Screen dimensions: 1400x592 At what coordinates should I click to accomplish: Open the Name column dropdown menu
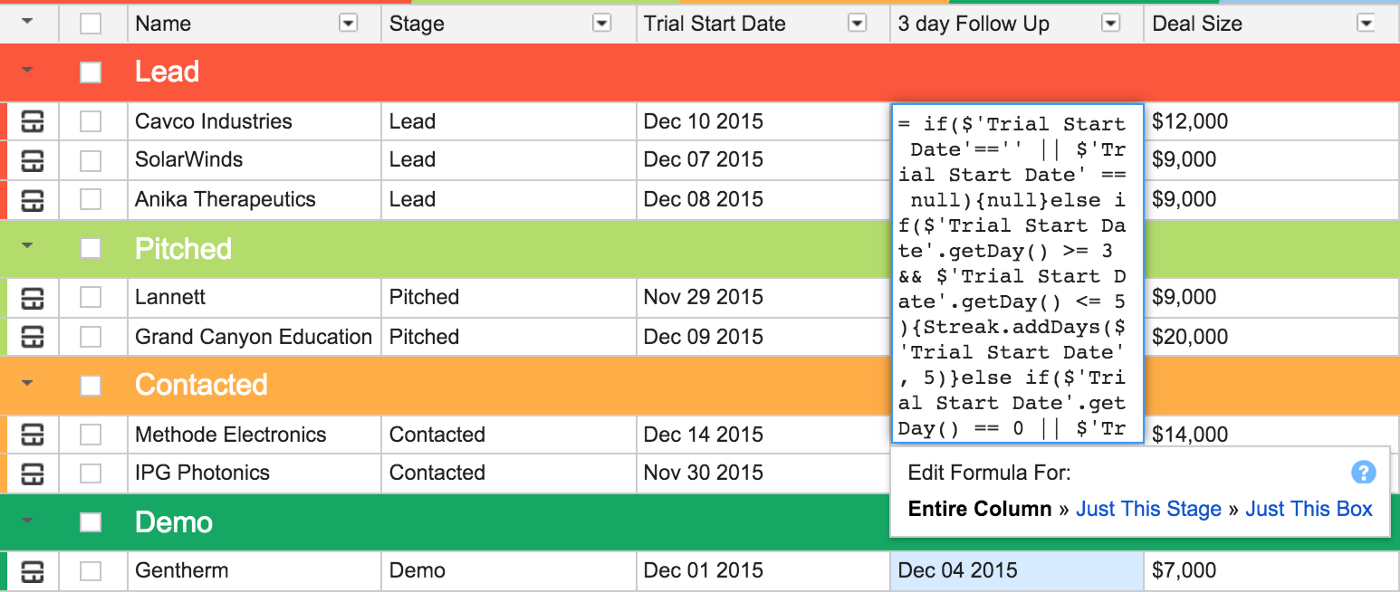pos(348,24)
